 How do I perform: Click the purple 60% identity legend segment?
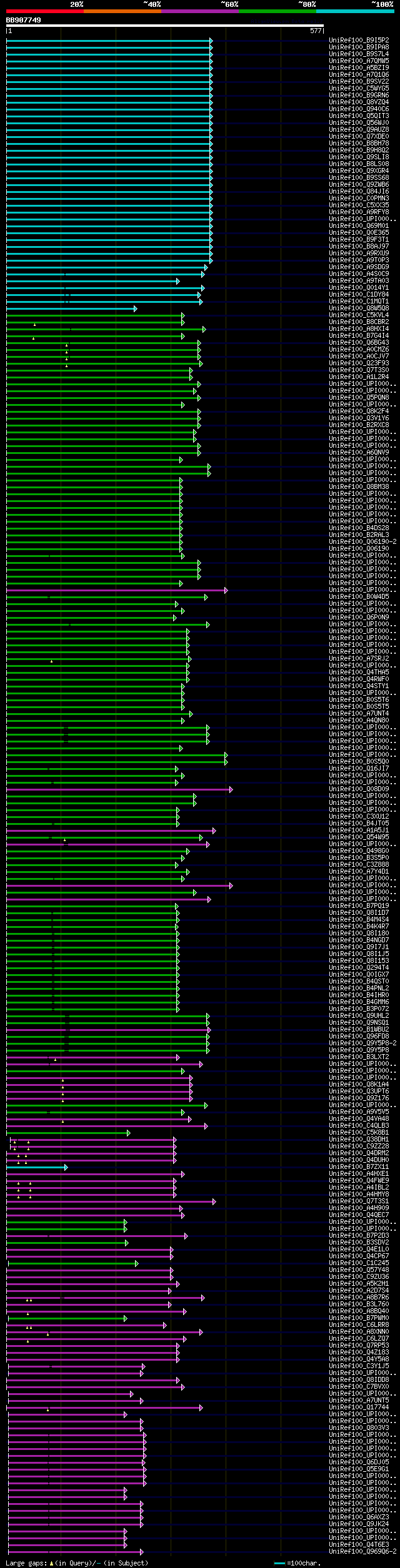point(200,11)
